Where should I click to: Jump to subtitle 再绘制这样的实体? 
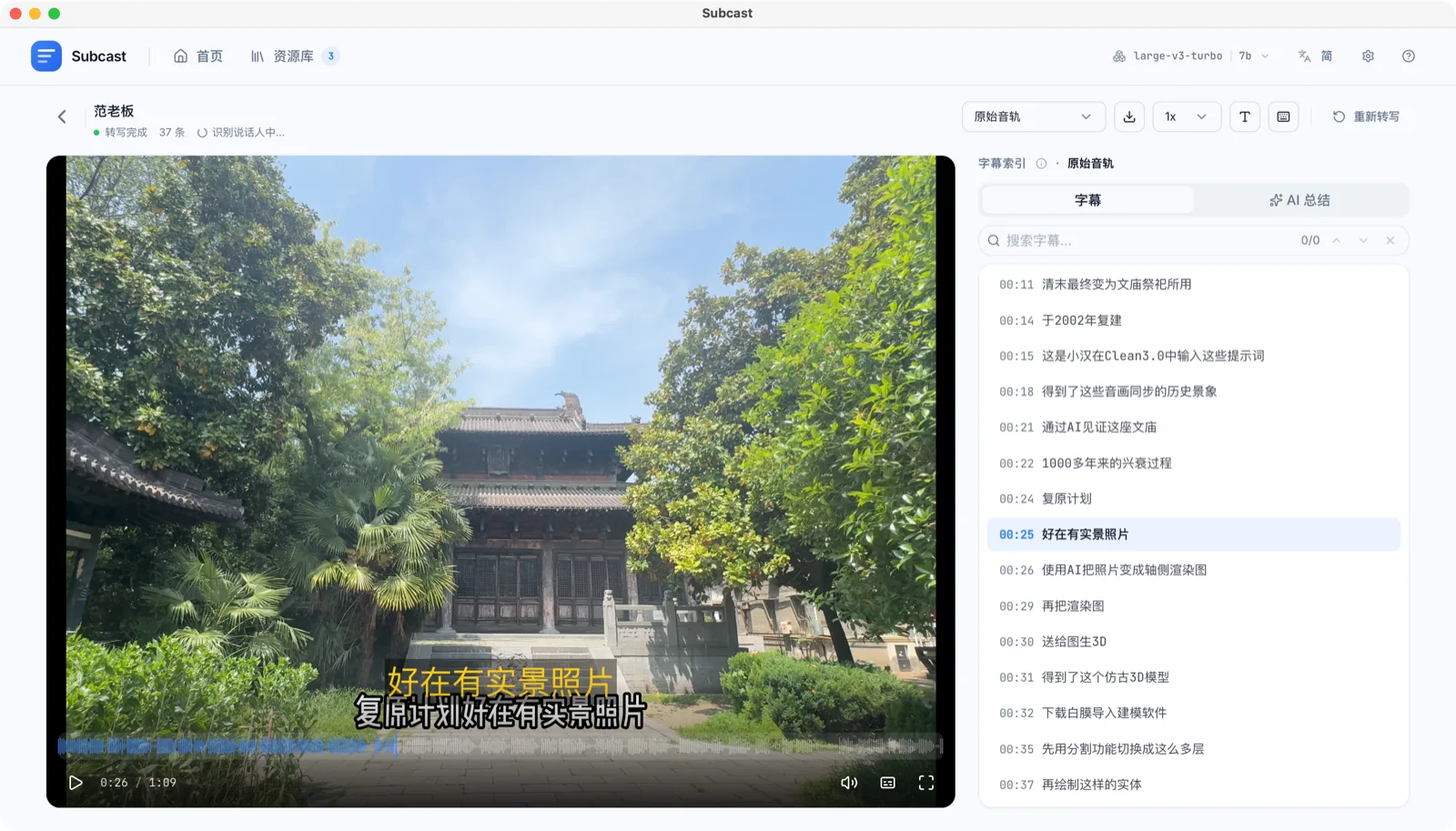pyautogui.click(x=1193, y=785)
